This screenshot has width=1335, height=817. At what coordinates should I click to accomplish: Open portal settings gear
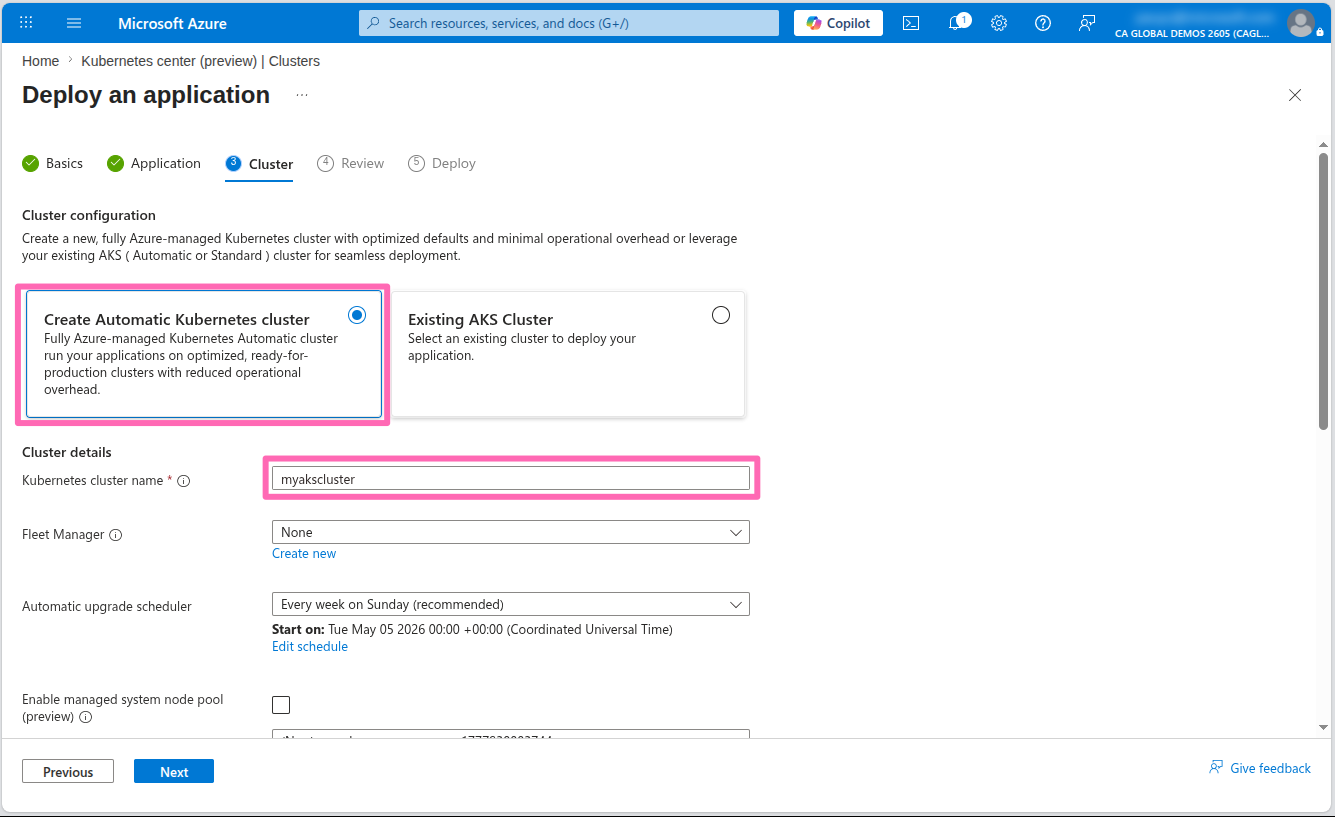(999, 23)
